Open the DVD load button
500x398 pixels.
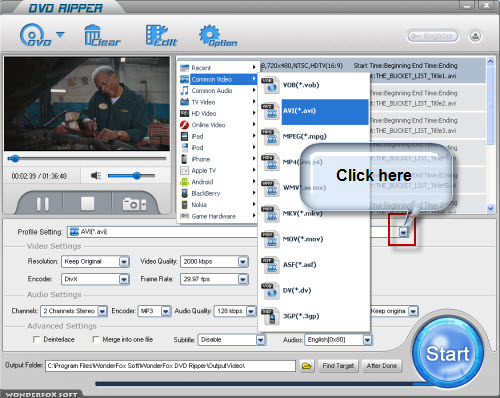click(35, 35)
